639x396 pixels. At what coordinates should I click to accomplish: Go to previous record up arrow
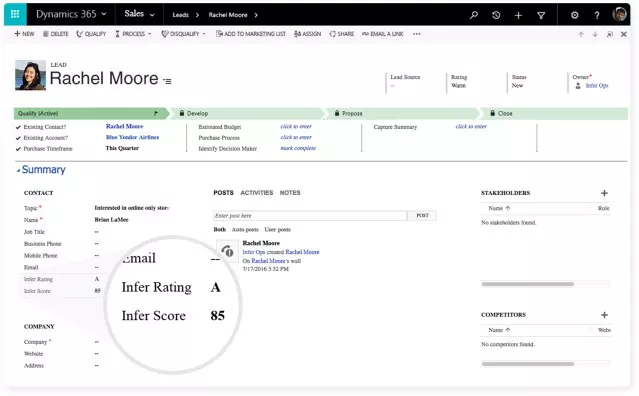[581, 35]
